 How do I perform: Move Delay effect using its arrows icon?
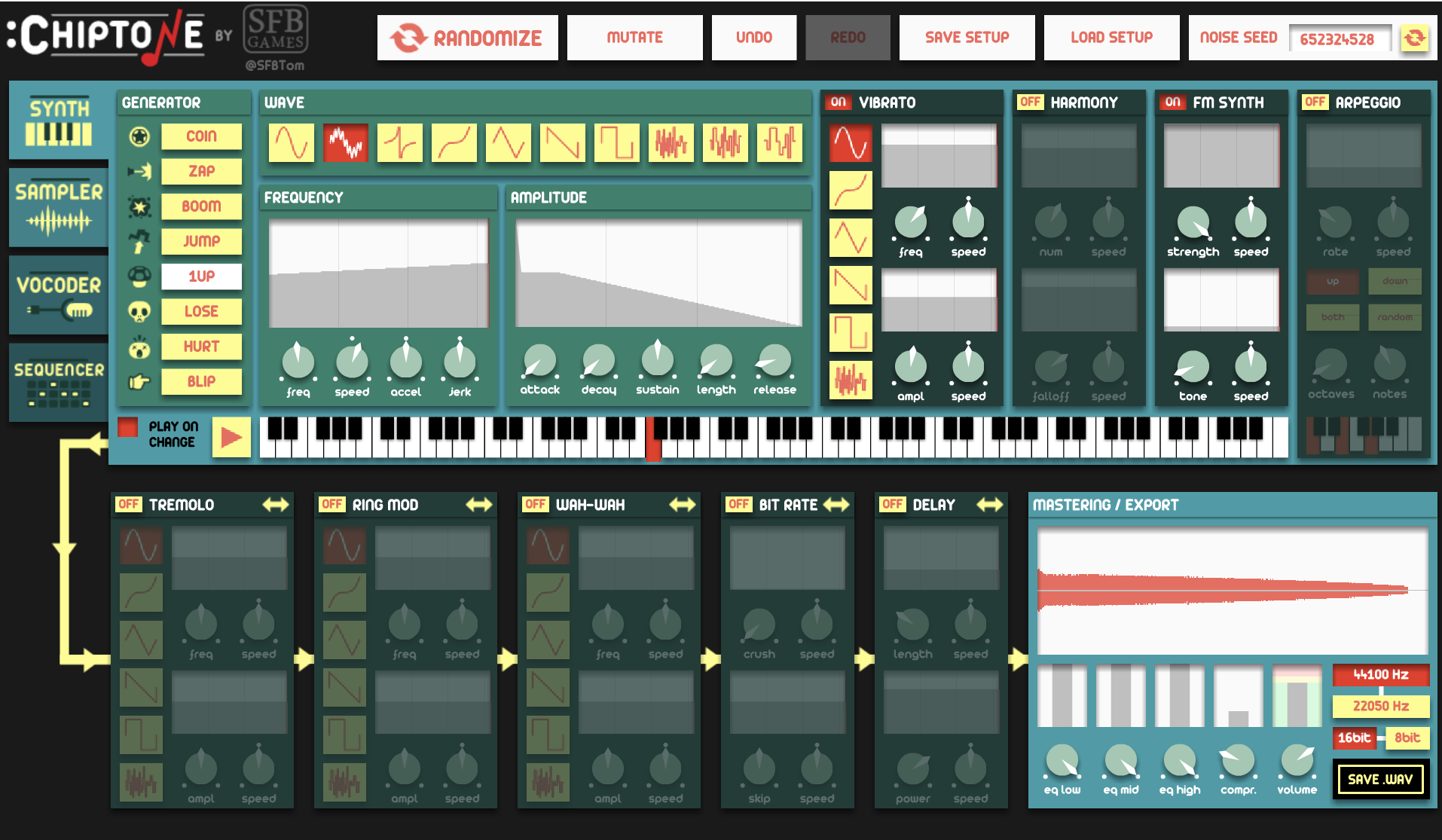pos(990,505)
